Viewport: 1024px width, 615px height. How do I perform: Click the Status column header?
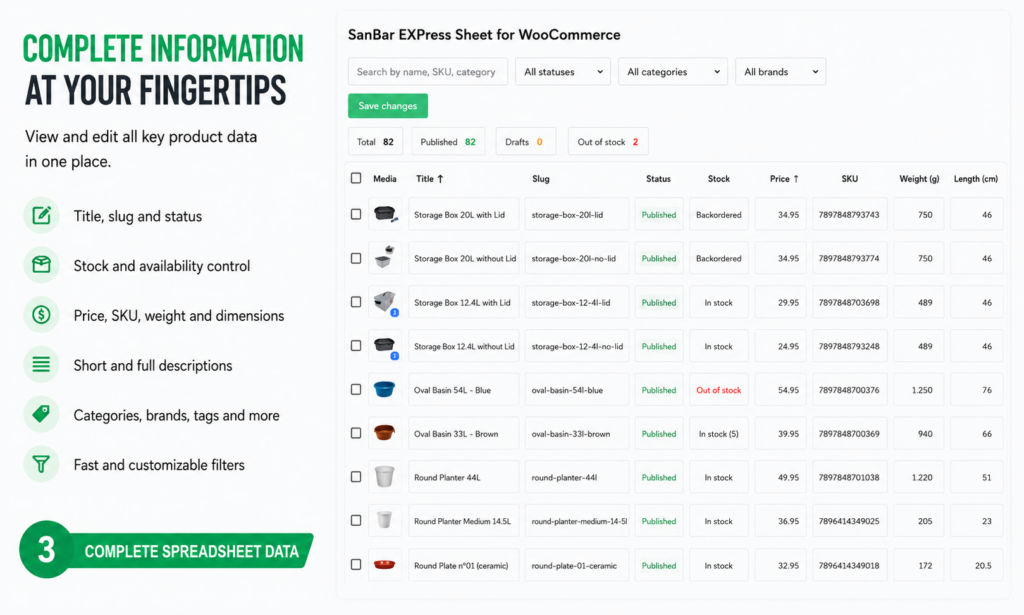click(x=658, y=178)
